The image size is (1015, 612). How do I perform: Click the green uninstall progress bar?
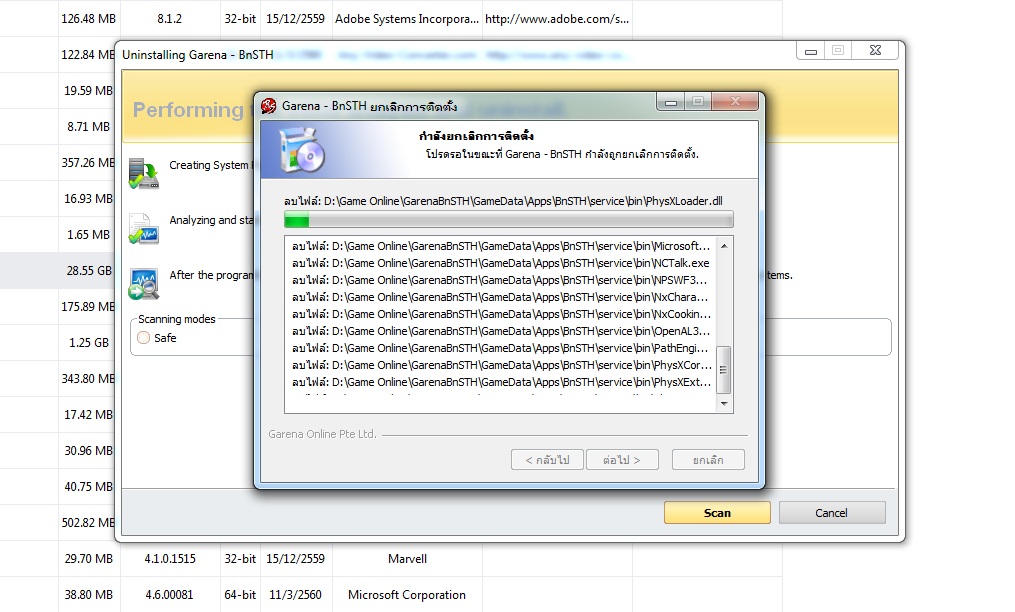pos(508,220)
